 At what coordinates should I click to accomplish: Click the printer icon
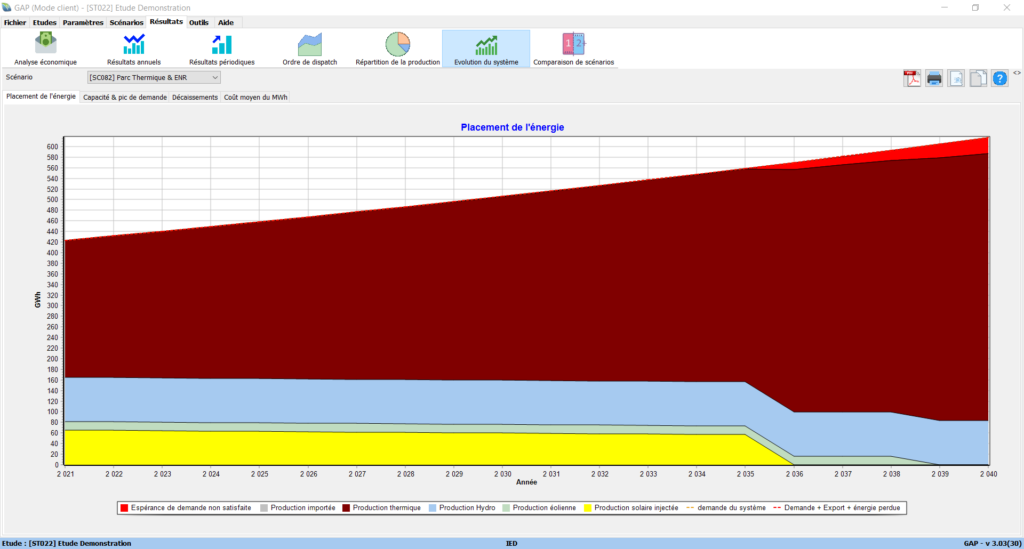pos(934,79)
